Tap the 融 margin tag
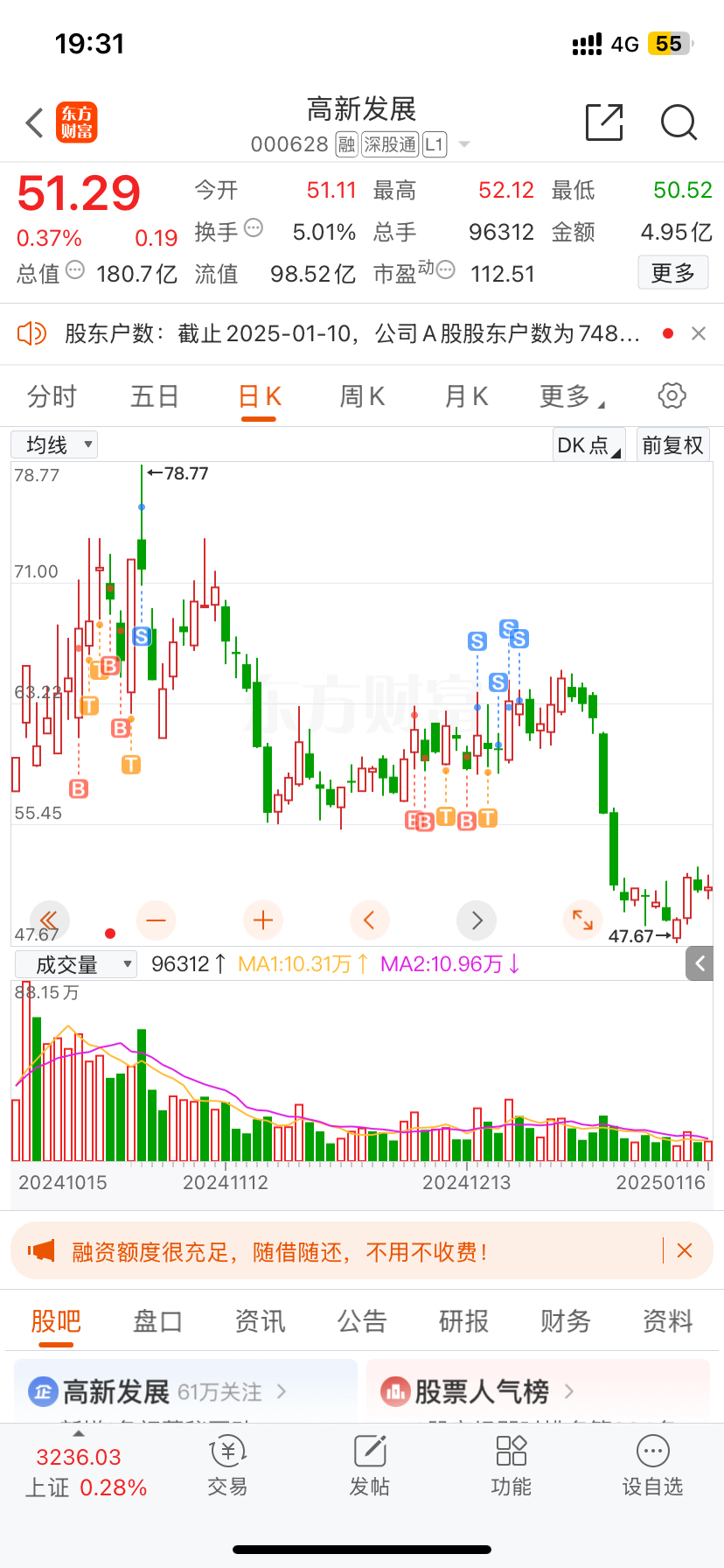This screenshot has width=724, height=1568. (346, 144)
